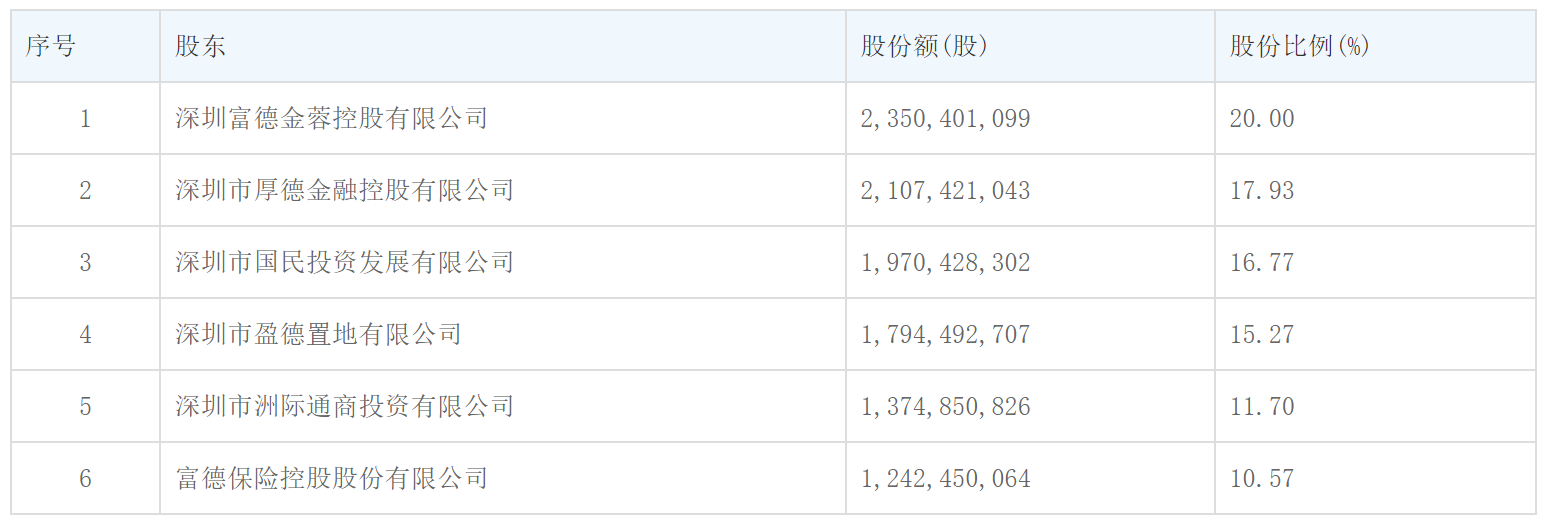This screenshot has height=527, width=1547.
Task: Click share amount 2,107,421,043
Action: 945,191
